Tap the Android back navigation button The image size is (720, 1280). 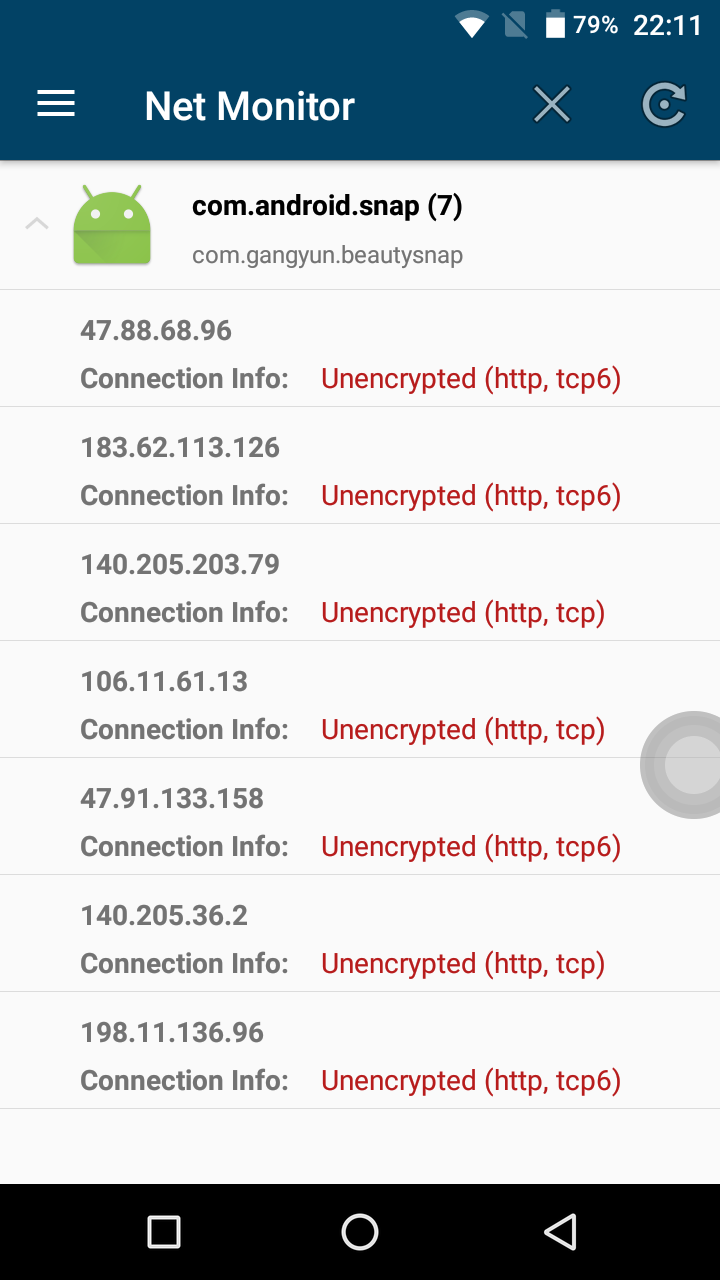point(561,1232)
